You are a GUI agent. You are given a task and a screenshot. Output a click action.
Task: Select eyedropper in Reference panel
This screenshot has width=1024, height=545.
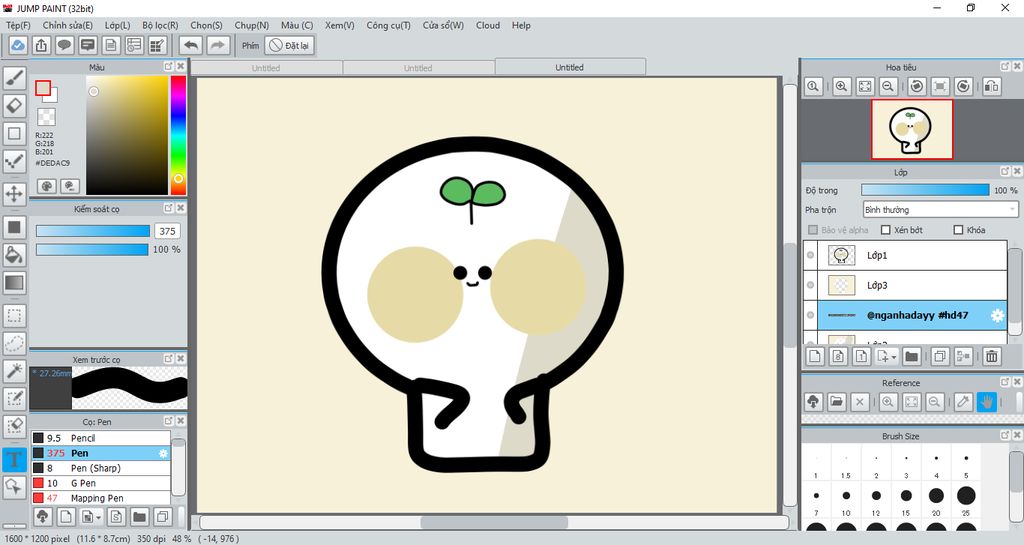963,402
